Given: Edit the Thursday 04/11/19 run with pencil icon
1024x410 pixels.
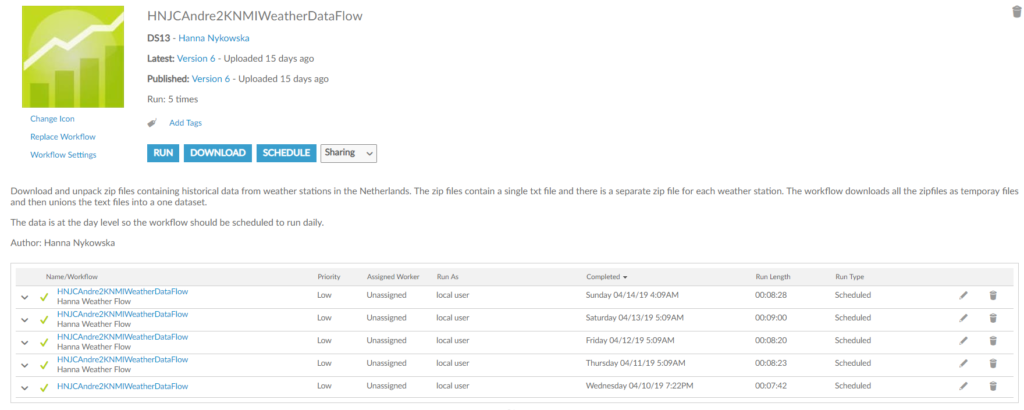Looking at the screenshot, I should [963, 363].
